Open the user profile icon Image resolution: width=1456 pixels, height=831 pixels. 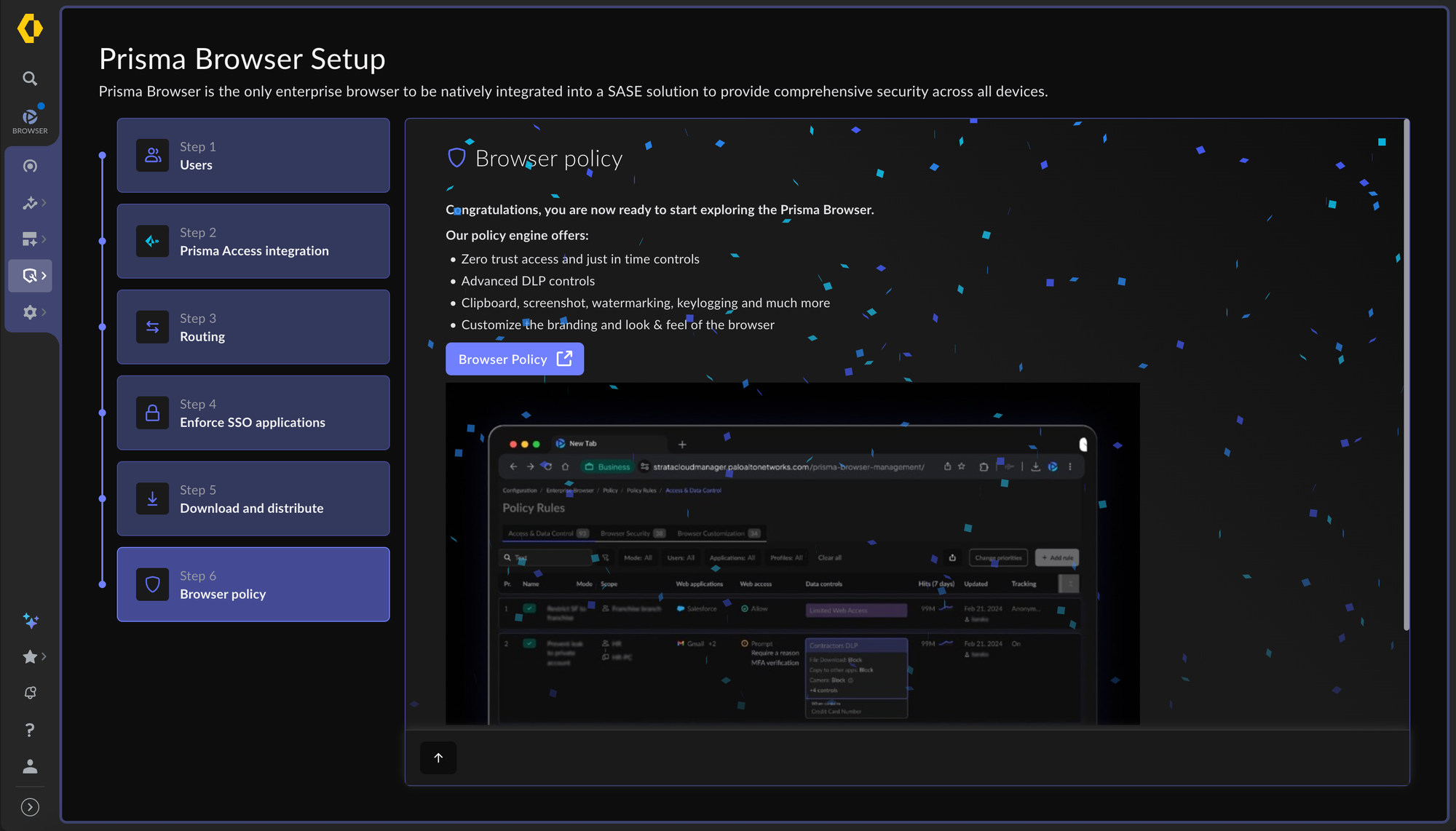(x=30, y=766)
